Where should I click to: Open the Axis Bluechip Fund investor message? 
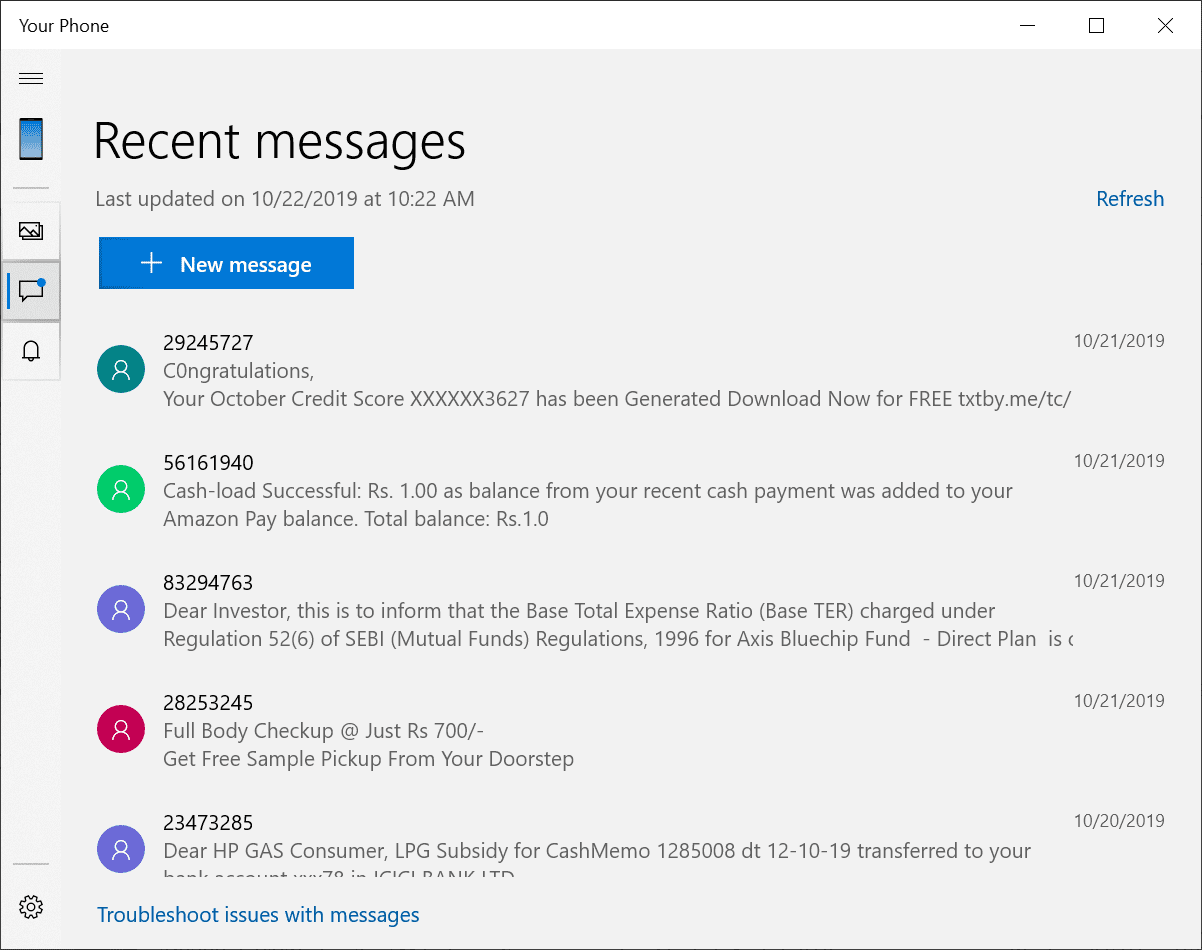point(500,610)
